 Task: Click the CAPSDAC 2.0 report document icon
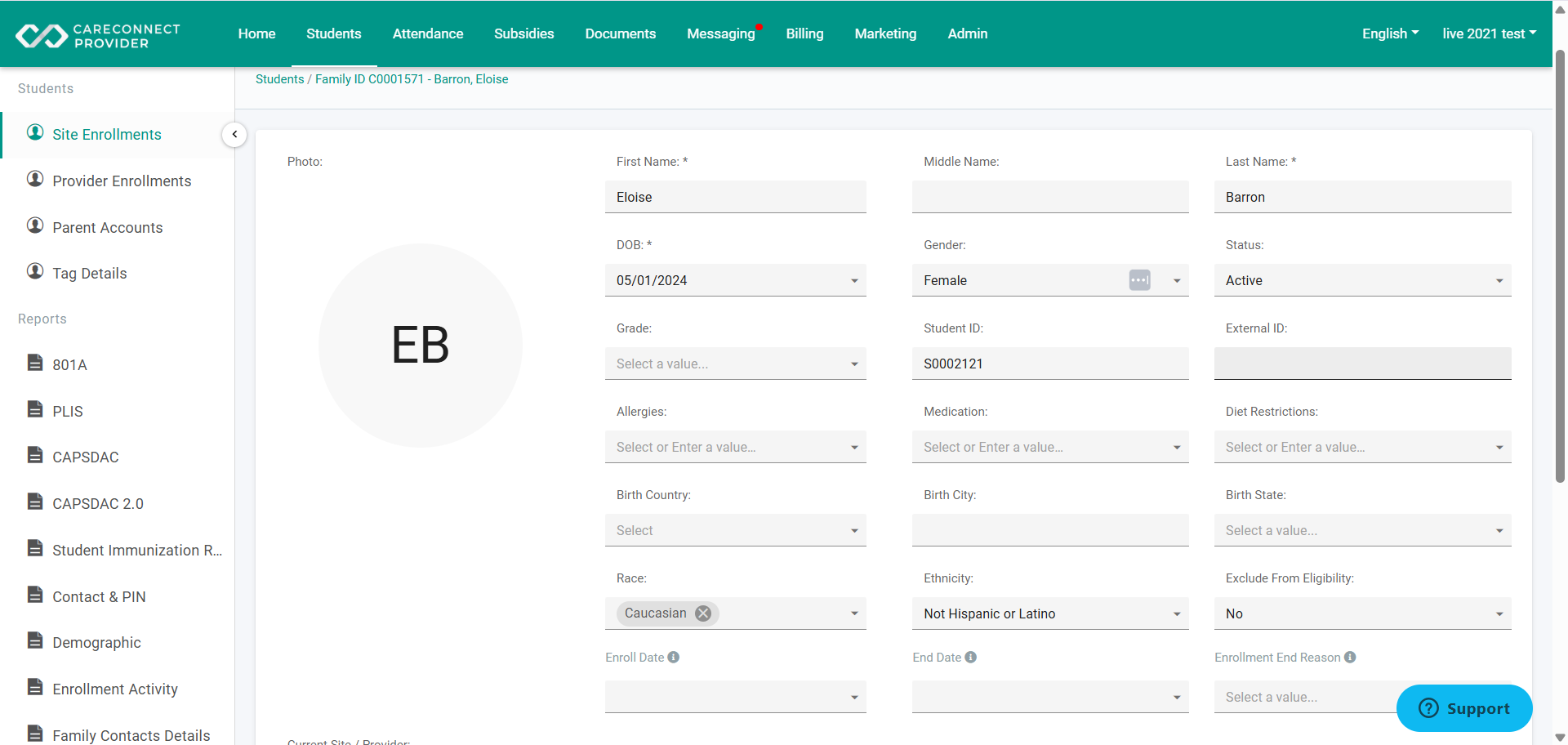tap(35, 502)
